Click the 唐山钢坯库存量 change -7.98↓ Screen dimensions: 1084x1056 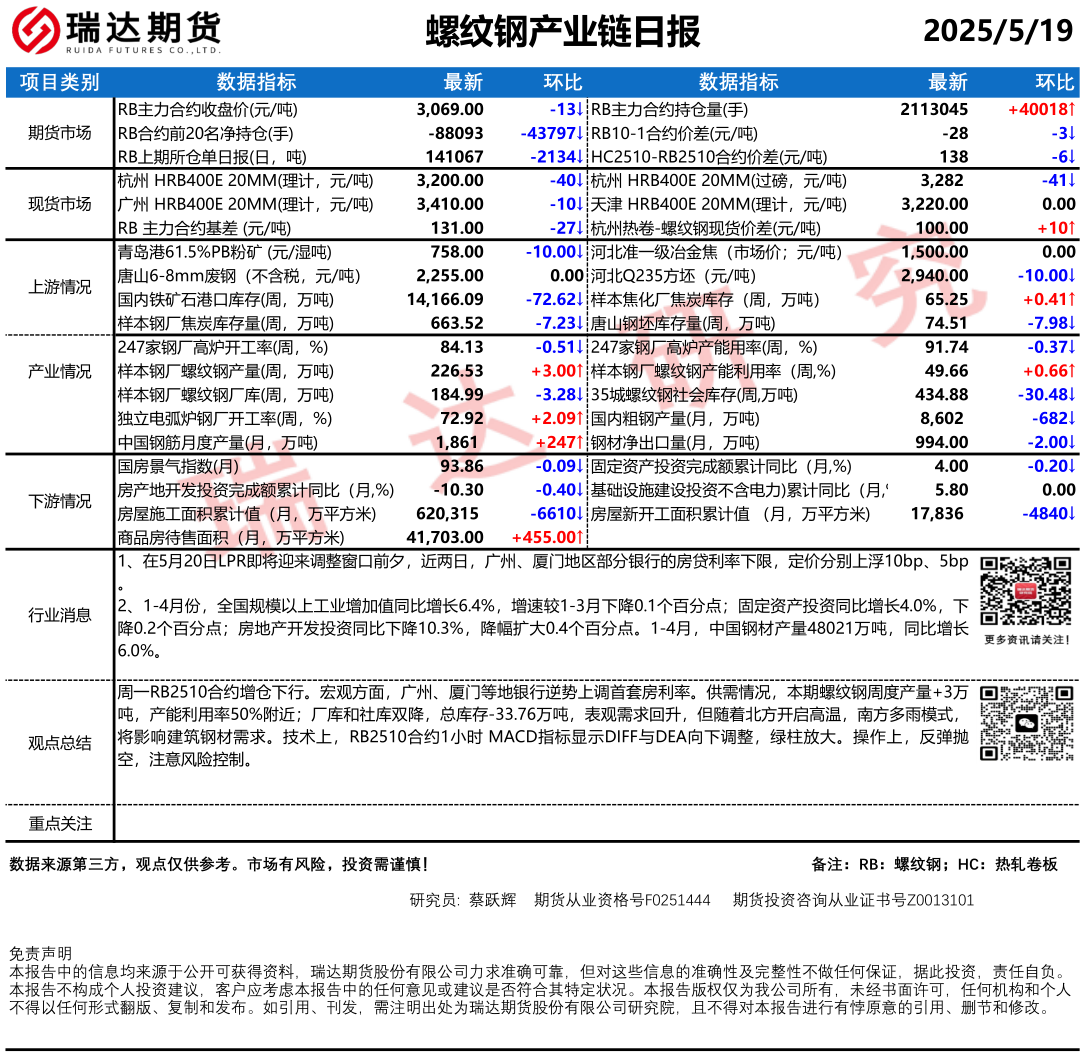pyautogui.click(x=1052, y=324)
